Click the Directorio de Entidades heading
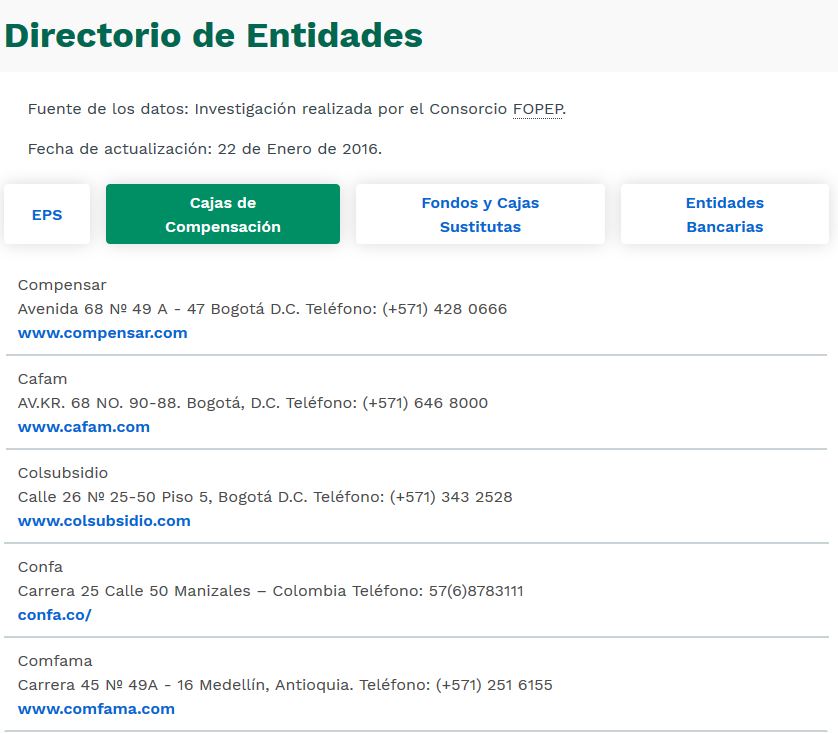 (x=213, y=36)
